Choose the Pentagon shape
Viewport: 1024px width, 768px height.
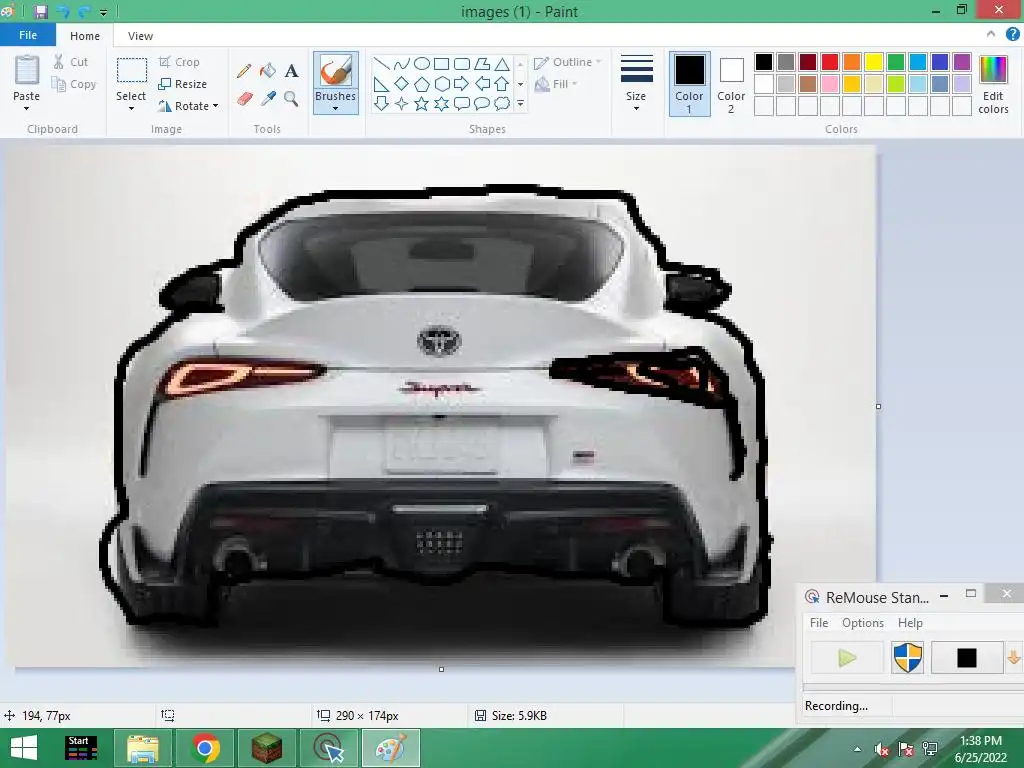(422, 84)
